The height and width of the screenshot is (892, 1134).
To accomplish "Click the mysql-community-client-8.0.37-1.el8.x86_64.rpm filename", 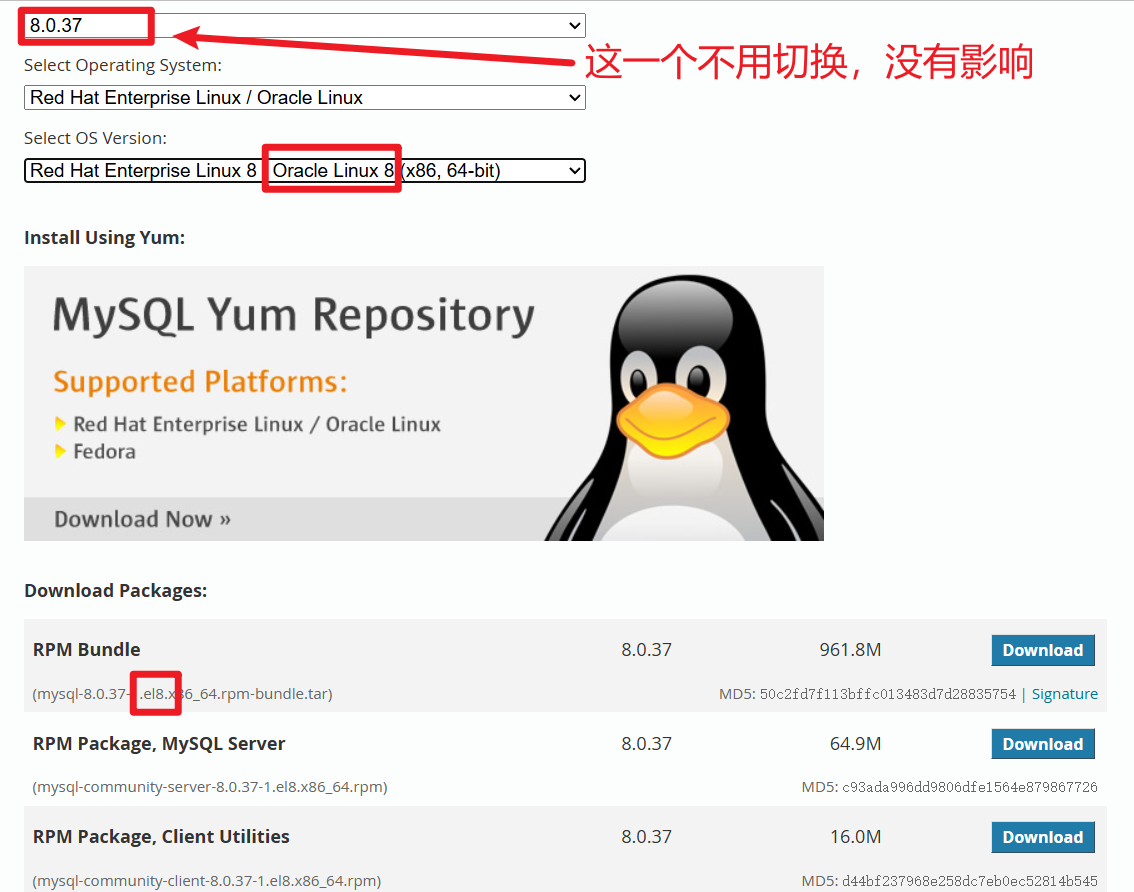I will [207, 881].
